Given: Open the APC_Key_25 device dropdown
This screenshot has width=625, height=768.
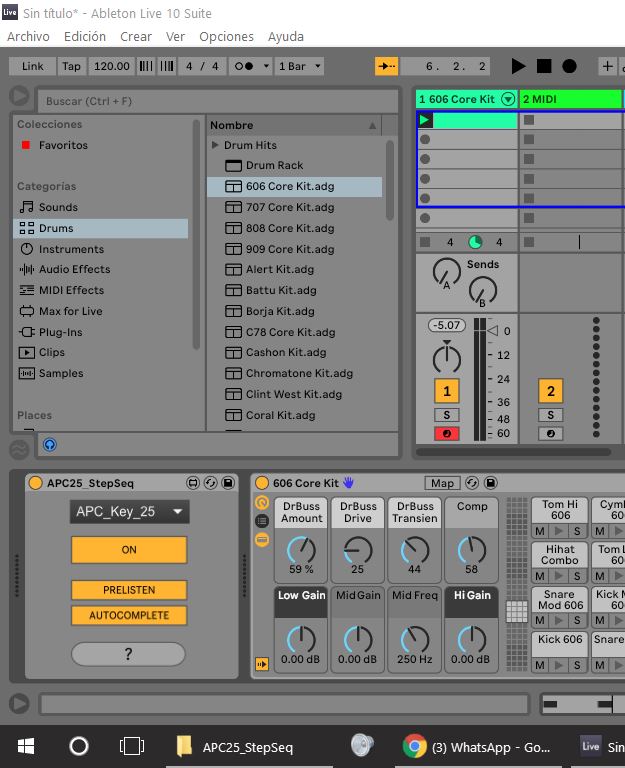Looking at the screenshot, I should [129, 512].
